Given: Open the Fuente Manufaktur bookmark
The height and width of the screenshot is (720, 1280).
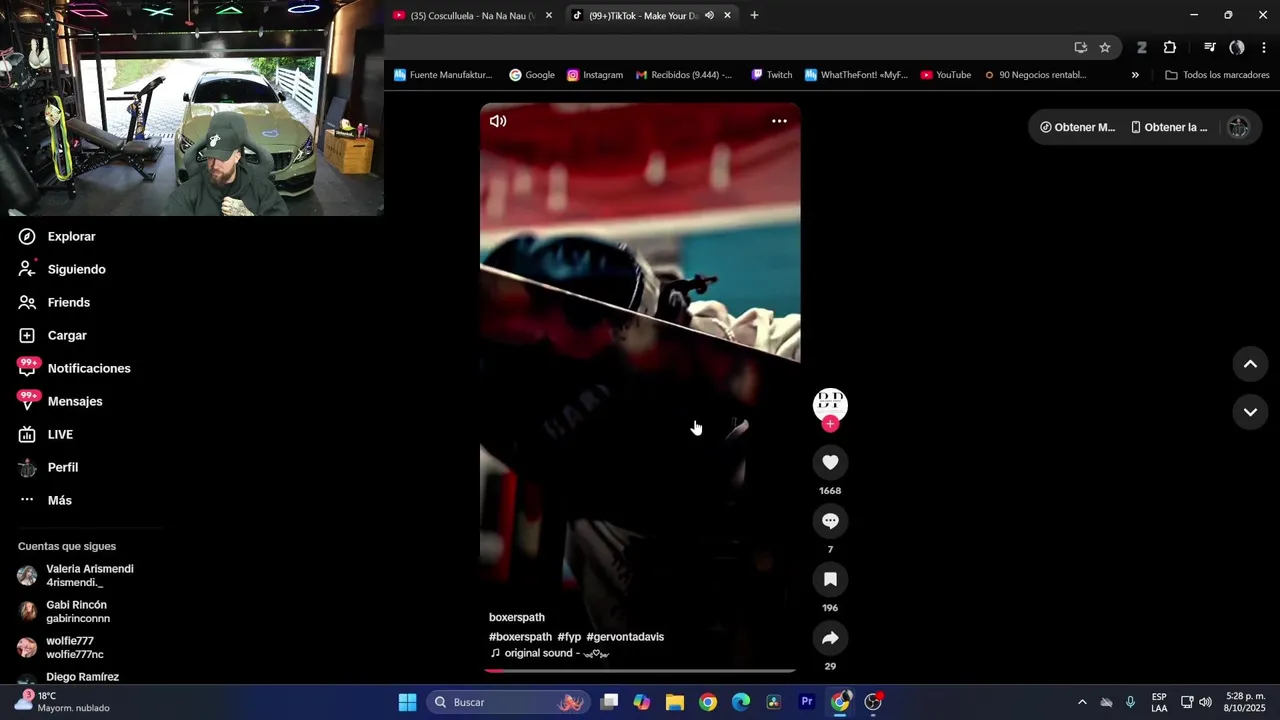Looking at the screenshot, I should point(443,75).
